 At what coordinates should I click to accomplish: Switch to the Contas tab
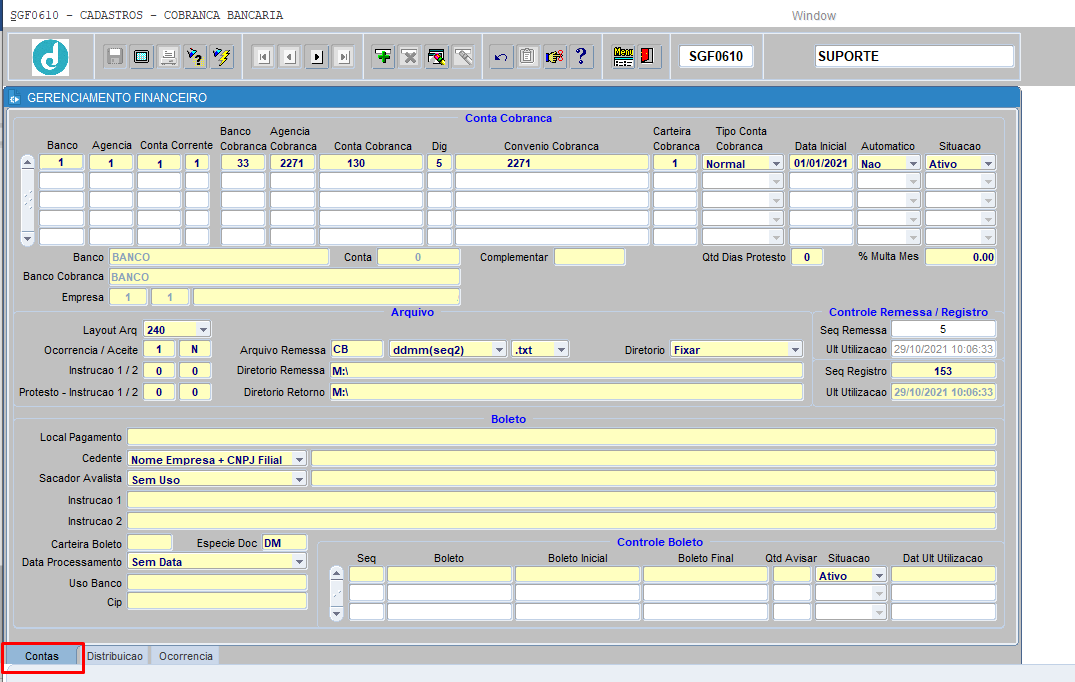tap(42, 656)
